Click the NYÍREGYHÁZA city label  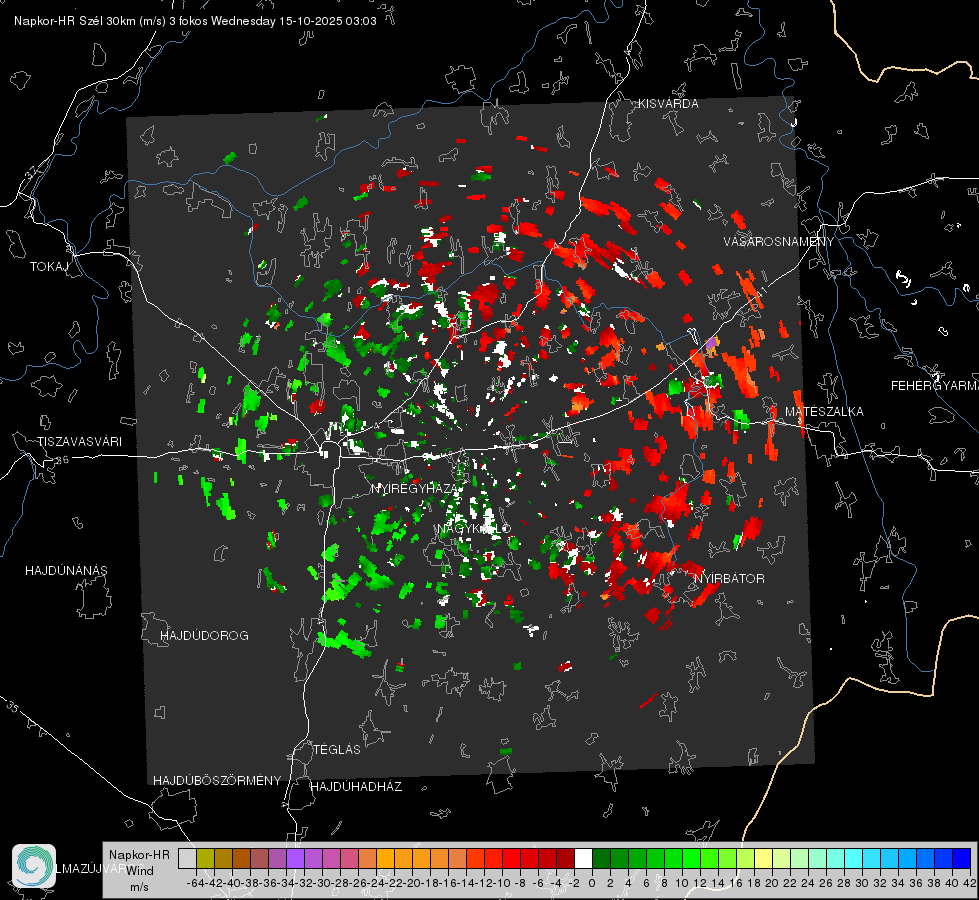pyautogui.click(x=417, y=488)
